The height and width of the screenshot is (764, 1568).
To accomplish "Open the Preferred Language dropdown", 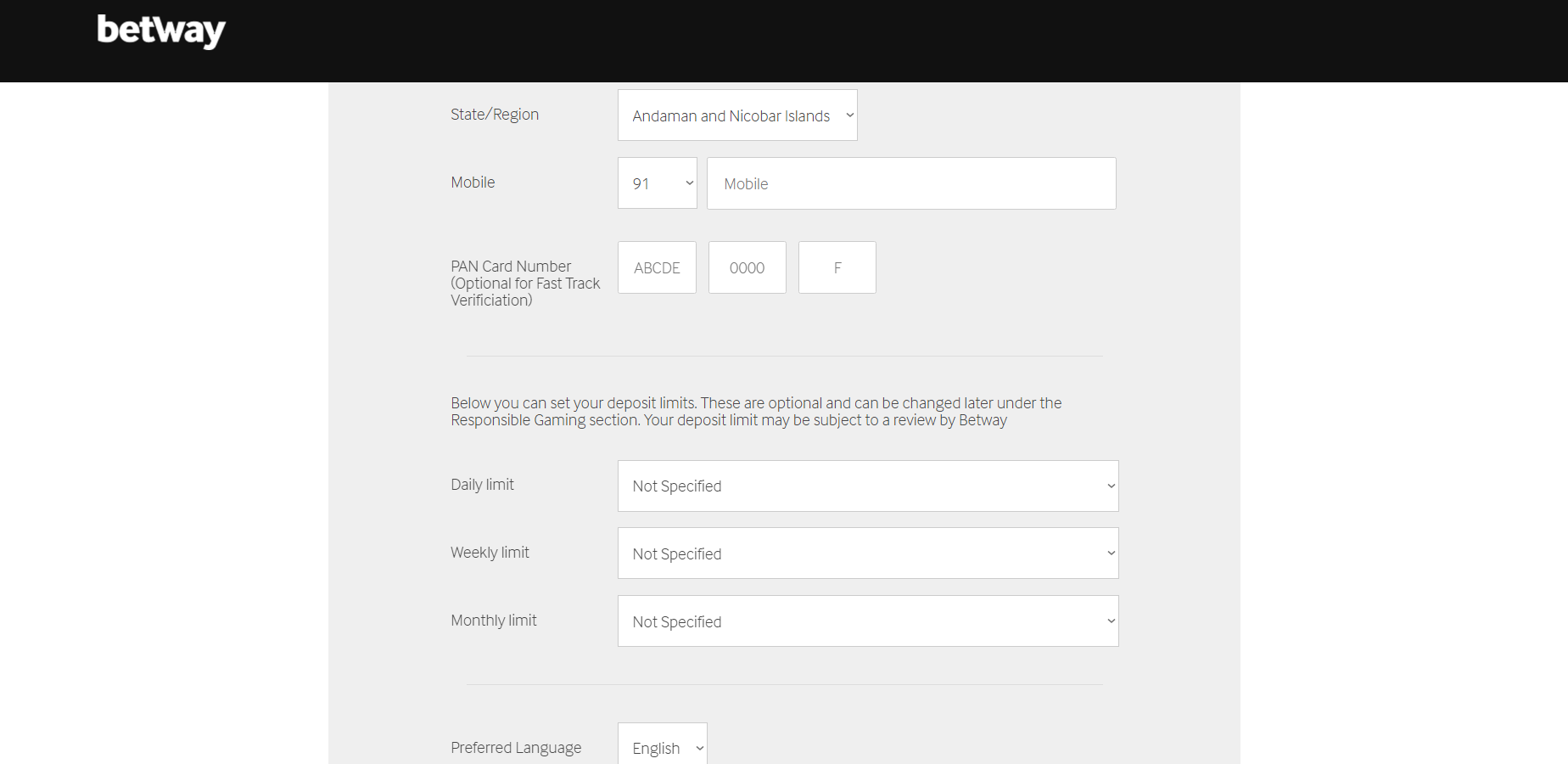I will click(662, 747).
